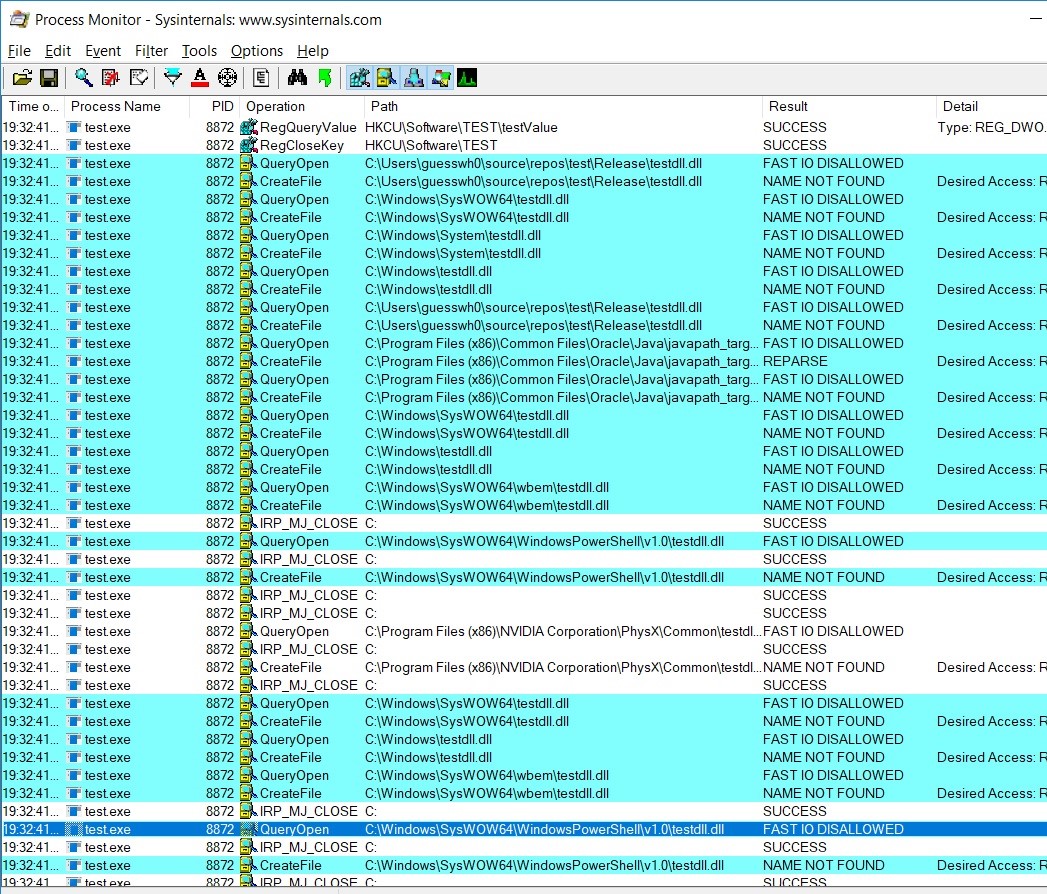This screenshot has width=1047, height=894.
Task: Open the Filter menu
Action: tap(151, 51)
